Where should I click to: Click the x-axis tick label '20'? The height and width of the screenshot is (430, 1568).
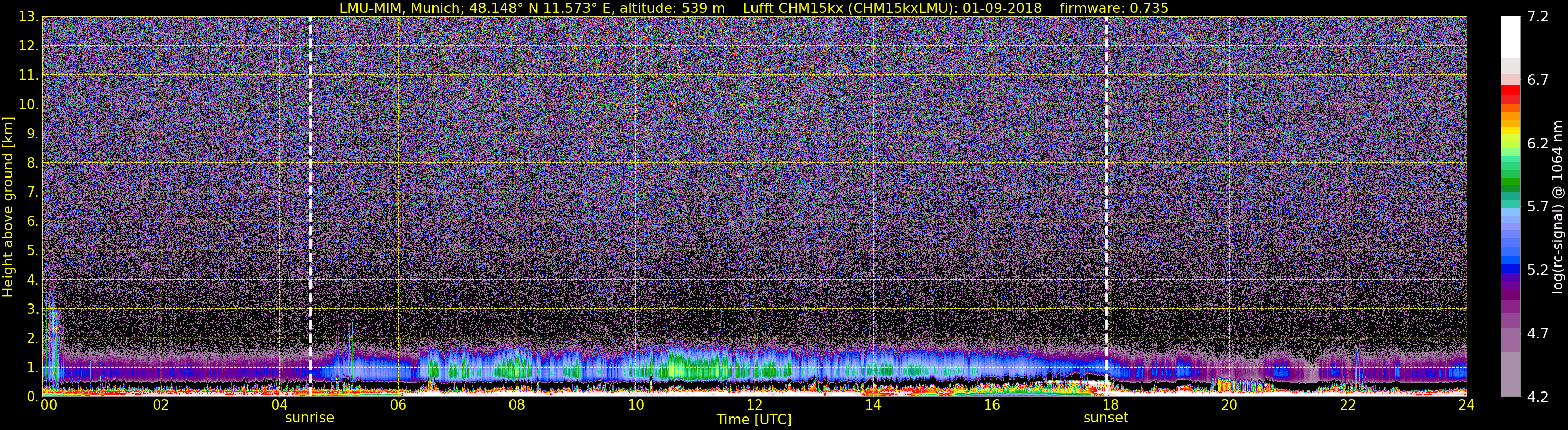pos(1229,406)
